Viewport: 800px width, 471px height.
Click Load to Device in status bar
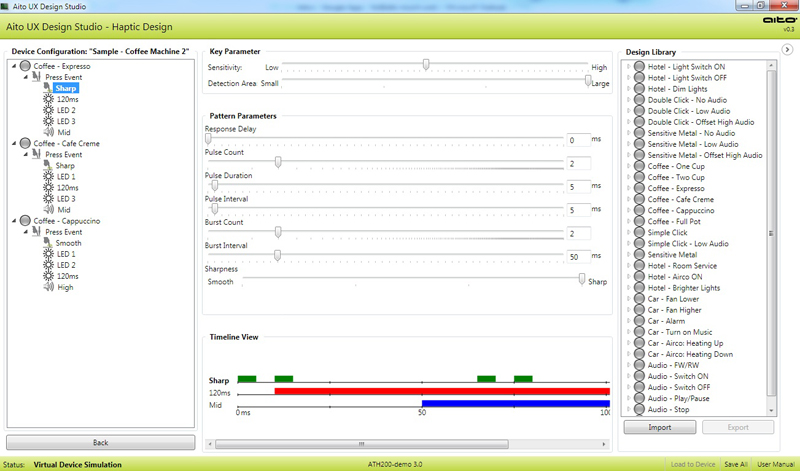692,464
